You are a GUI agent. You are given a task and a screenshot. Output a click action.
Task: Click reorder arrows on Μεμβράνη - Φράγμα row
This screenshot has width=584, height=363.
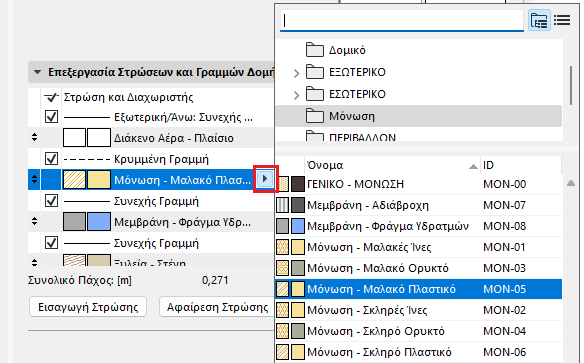pyautogui.click(x=34, y=222)
